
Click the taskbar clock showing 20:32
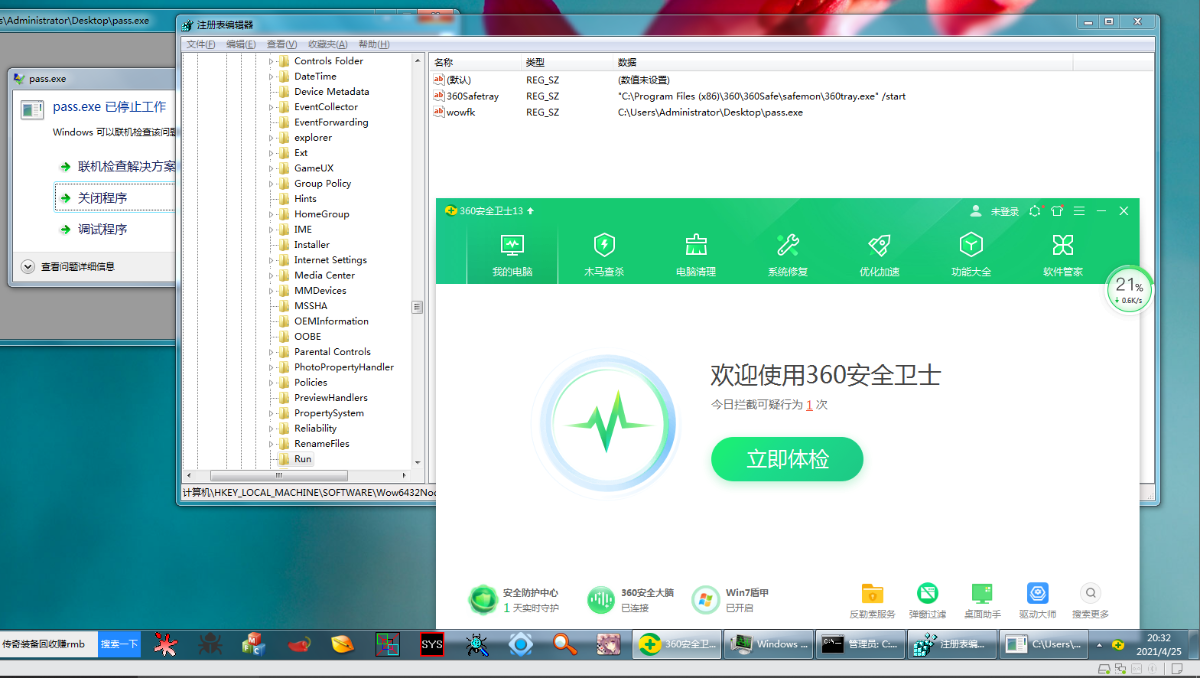tap(1159, 644)
